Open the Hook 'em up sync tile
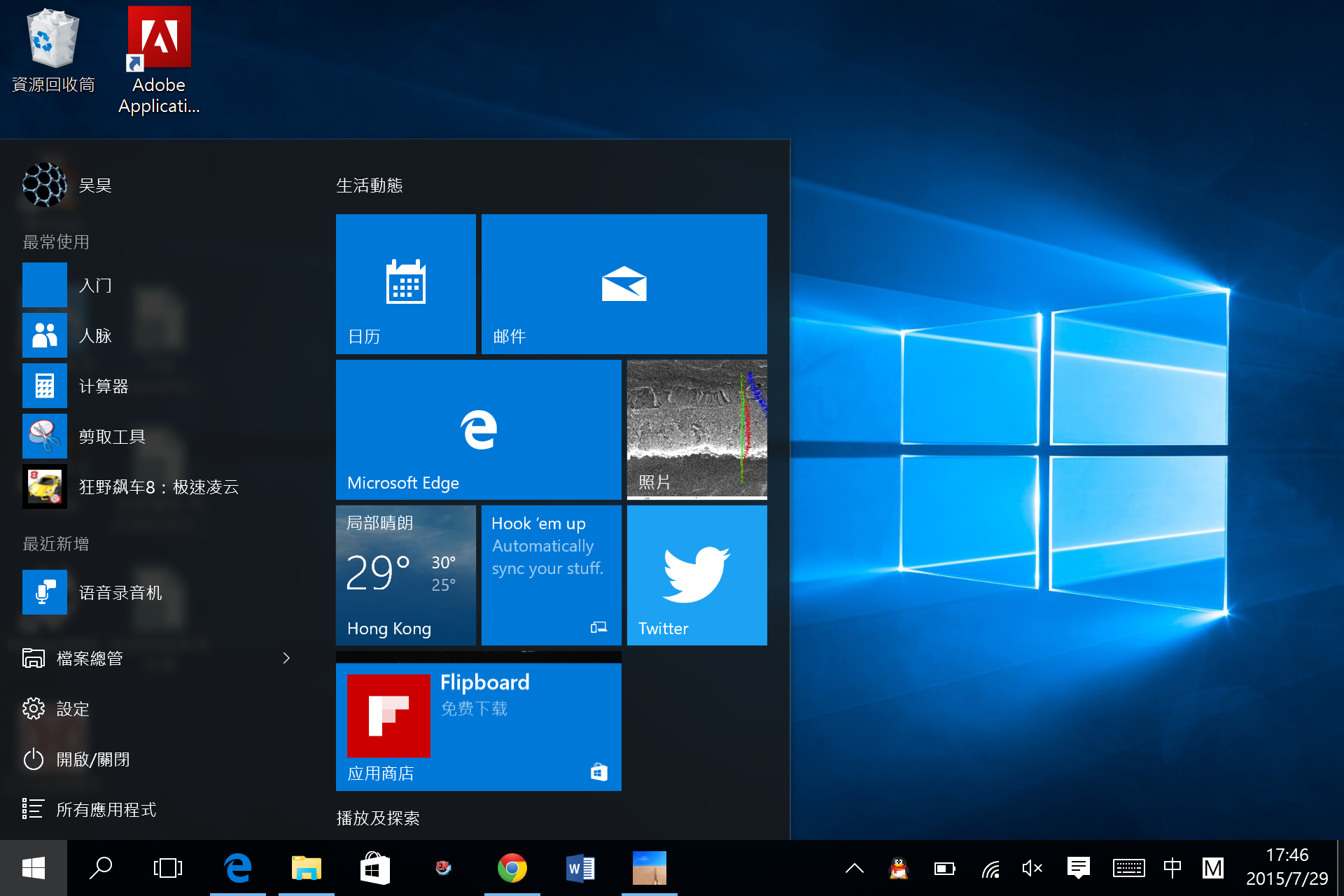Screen dimensions: 1344x896 click(x=552, y=575)
